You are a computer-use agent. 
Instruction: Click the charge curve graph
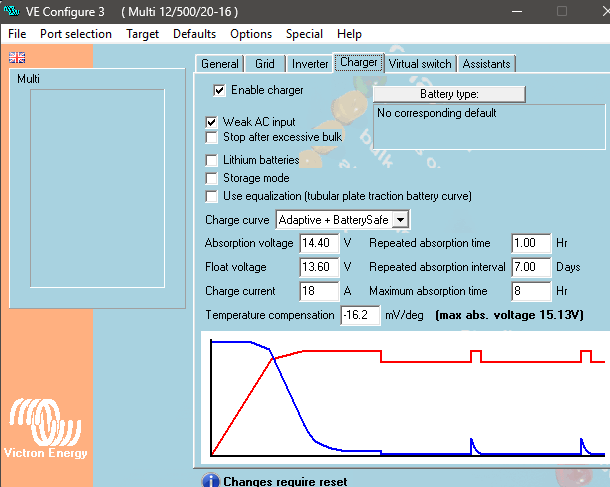pos(405,398)
